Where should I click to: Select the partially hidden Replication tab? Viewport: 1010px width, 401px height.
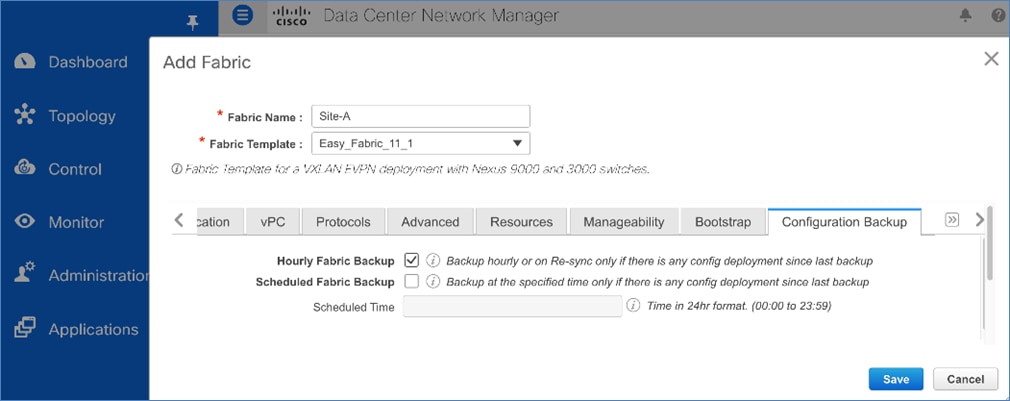(220, 221)
